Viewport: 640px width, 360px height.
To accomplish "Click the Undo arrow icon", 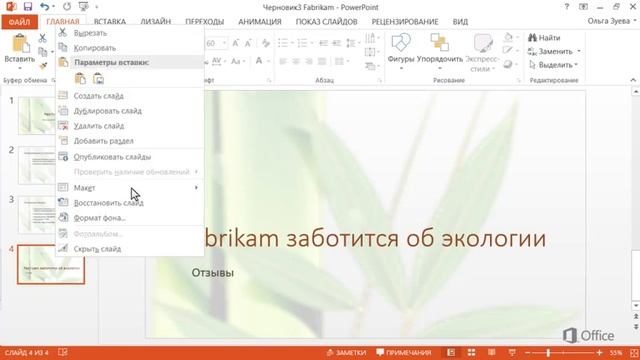I will click(x=44, y=7).
